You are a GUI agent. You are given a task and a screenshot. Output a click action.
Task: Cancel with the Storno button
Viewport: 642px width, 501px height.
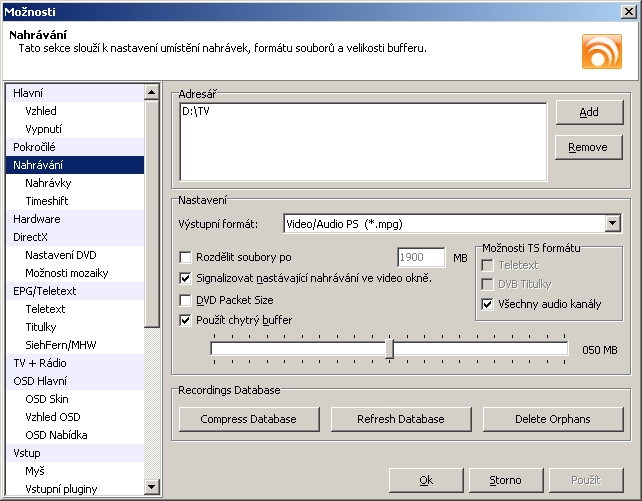pyautogui.click(x=506, y=480)
